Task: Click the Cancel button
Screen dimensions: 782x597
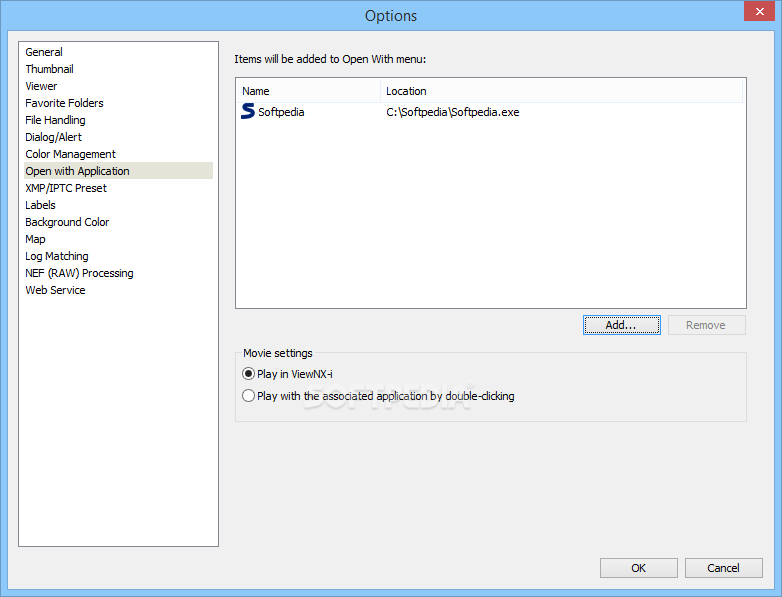Action: [x=723, y=568]
